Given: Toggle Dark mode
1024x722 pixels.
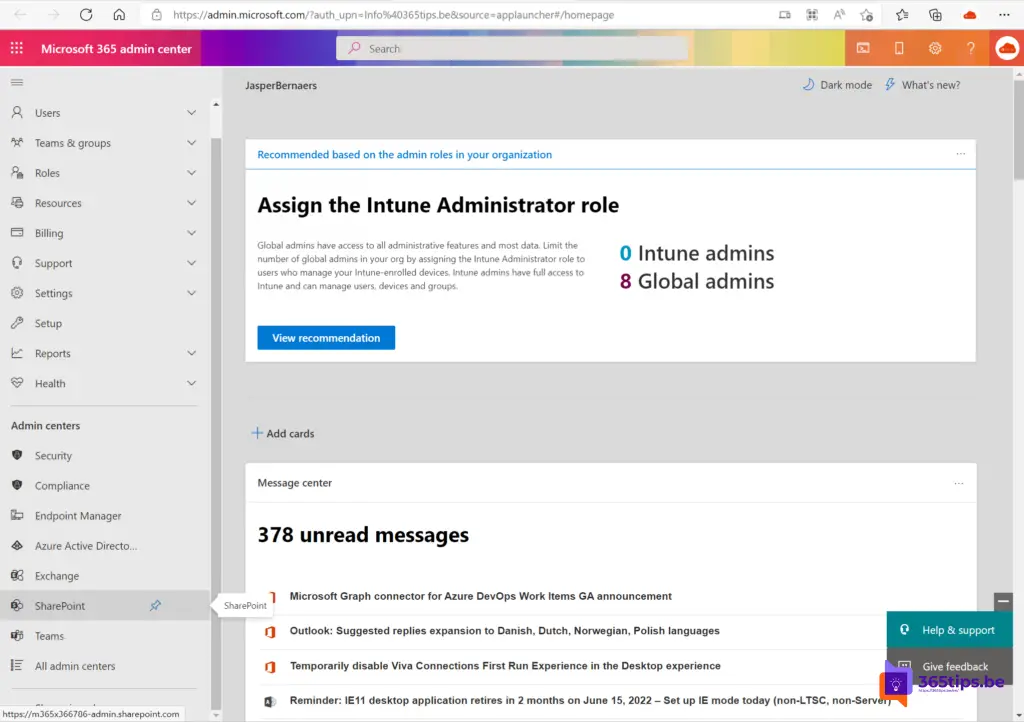Looking at the screenshot, I should [837, 85].
